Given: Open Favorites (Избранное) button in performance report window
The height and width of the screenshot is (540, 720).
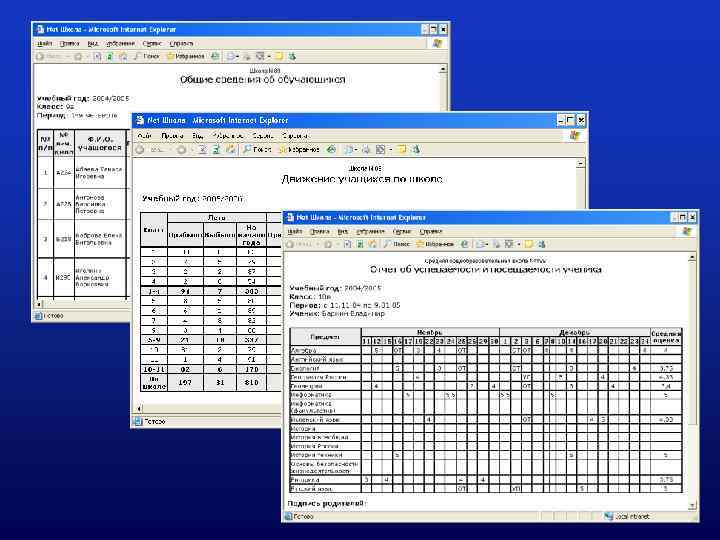Looking at the screenshot, I should point(435,244).
